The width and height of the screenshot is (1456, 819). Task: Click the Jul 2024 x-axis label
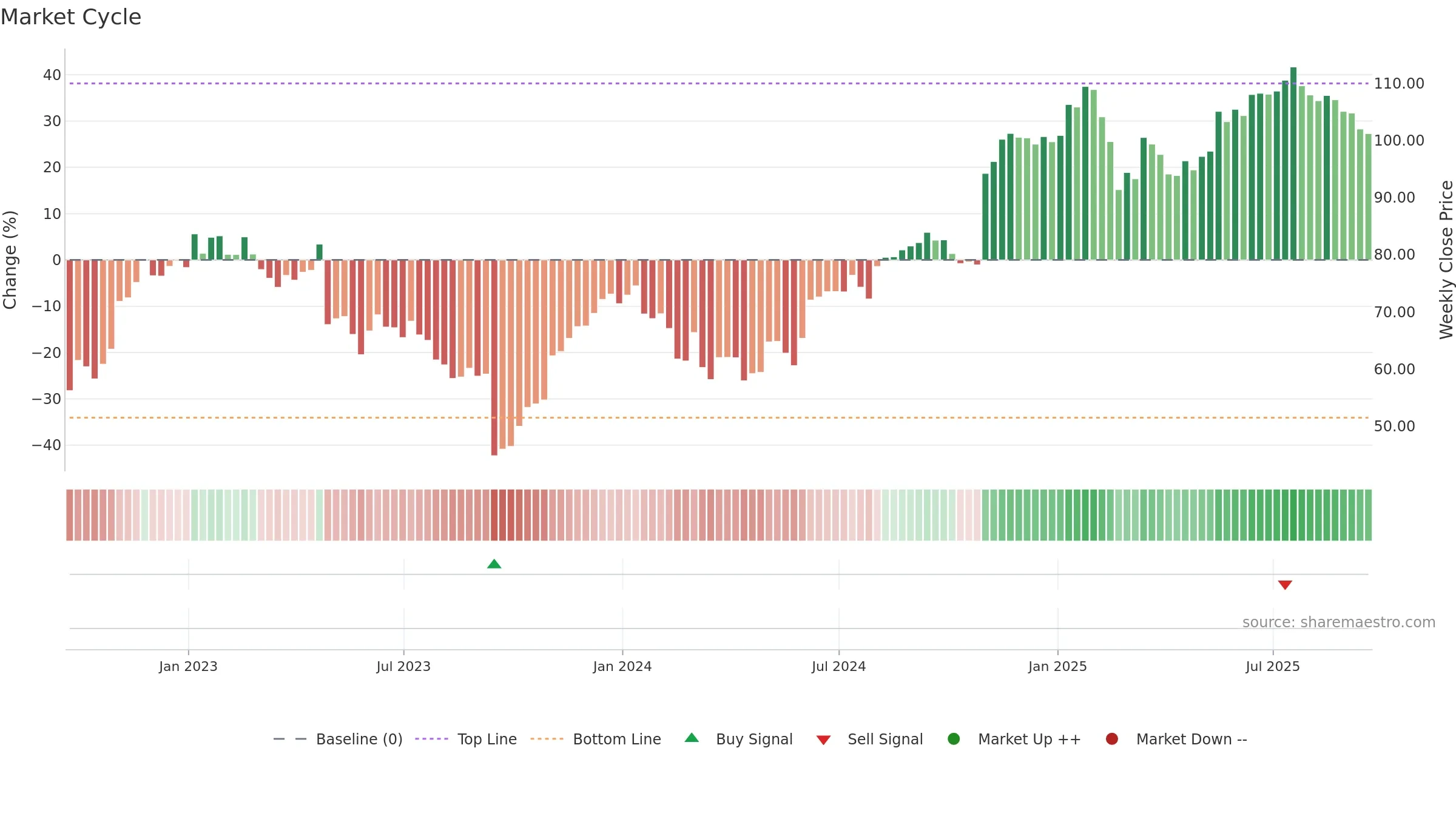click(x=839, y=666)
